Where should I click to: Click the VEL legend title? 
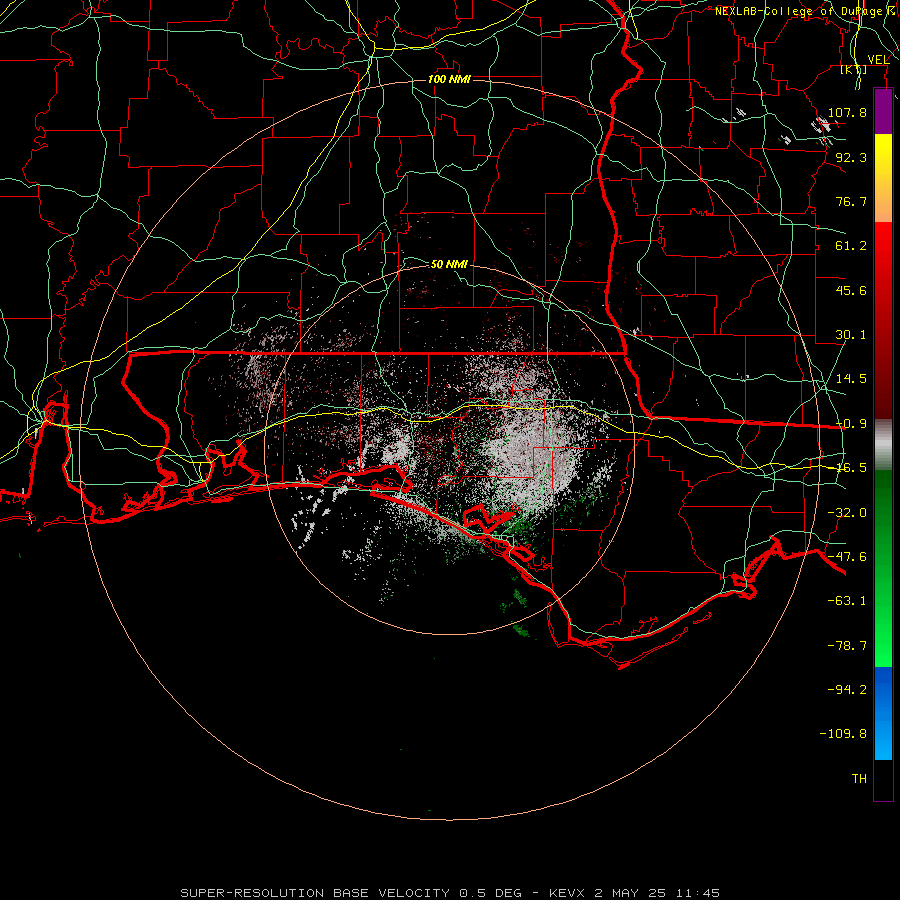(x=878, y=60)
